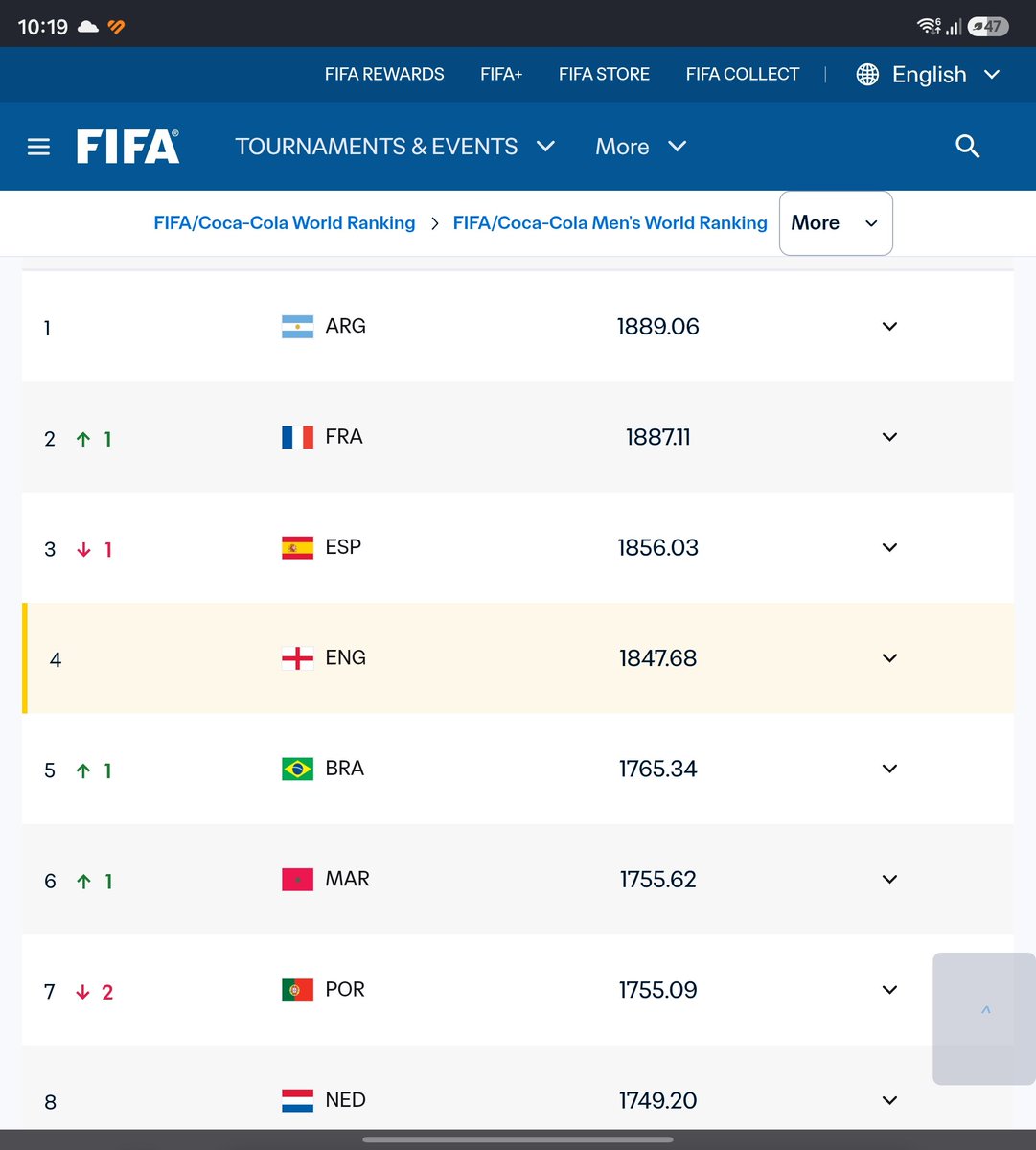1036x1150 pixels.
Task: Open FIFA REWARDS in top bar
Action: point(384,74)
